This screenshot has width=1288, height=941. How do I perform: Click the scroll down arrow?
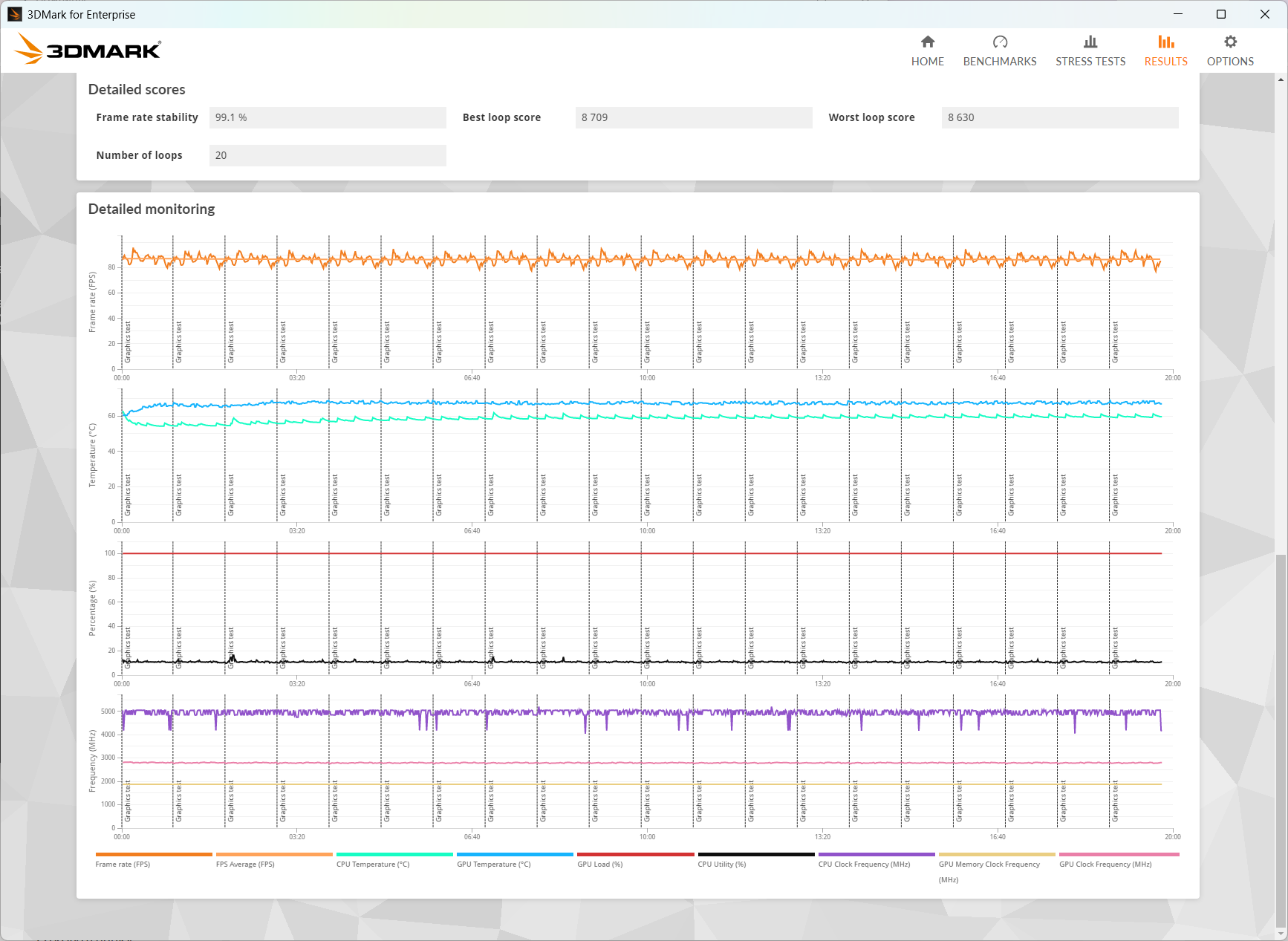[1281, 934]
